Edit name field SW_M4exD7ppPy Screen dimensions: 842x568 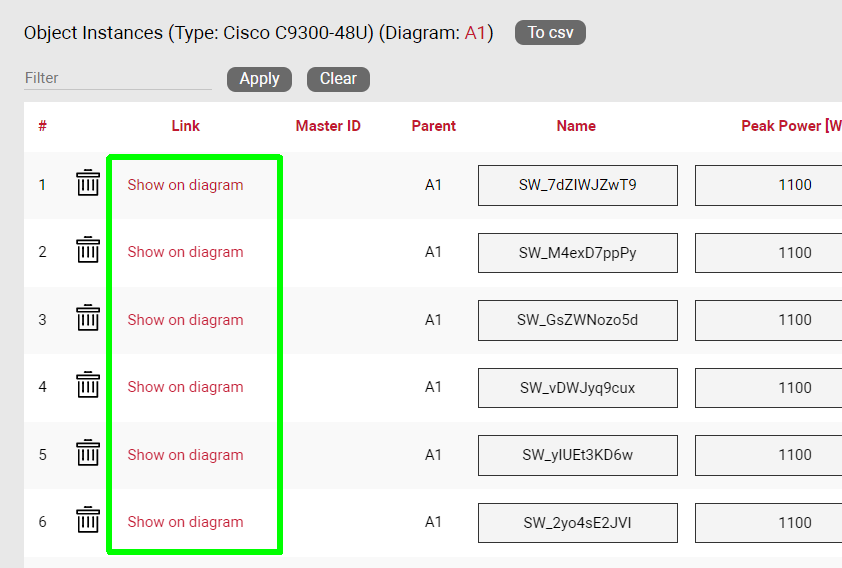(x=577, y=253)
